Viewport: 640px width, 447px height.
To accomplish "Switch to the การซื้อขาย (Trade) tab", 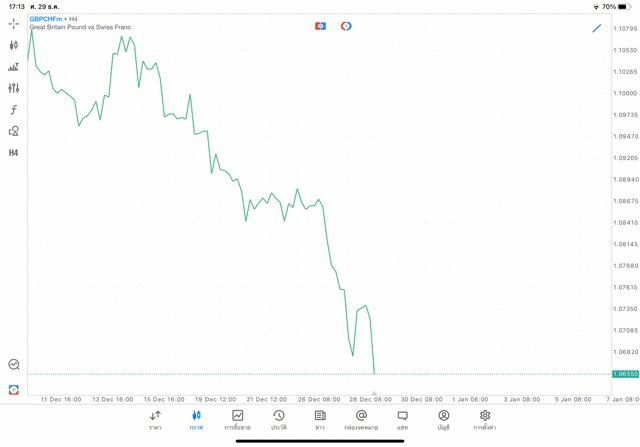I will tap(237, 420).
